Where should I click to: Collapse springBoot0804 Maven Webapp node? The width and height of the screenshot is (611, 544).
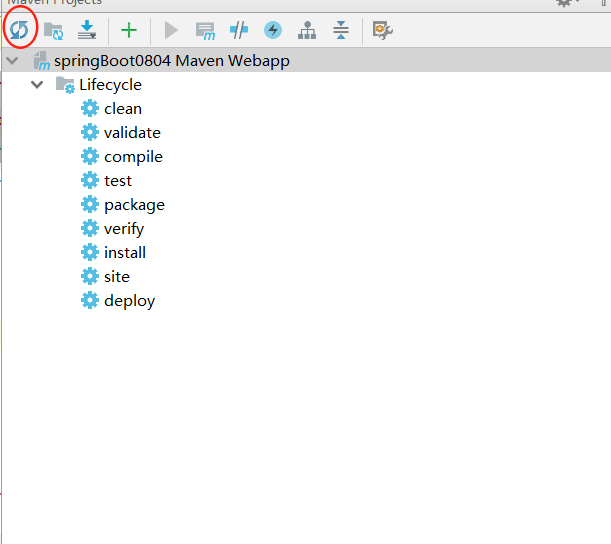point(12,61)
